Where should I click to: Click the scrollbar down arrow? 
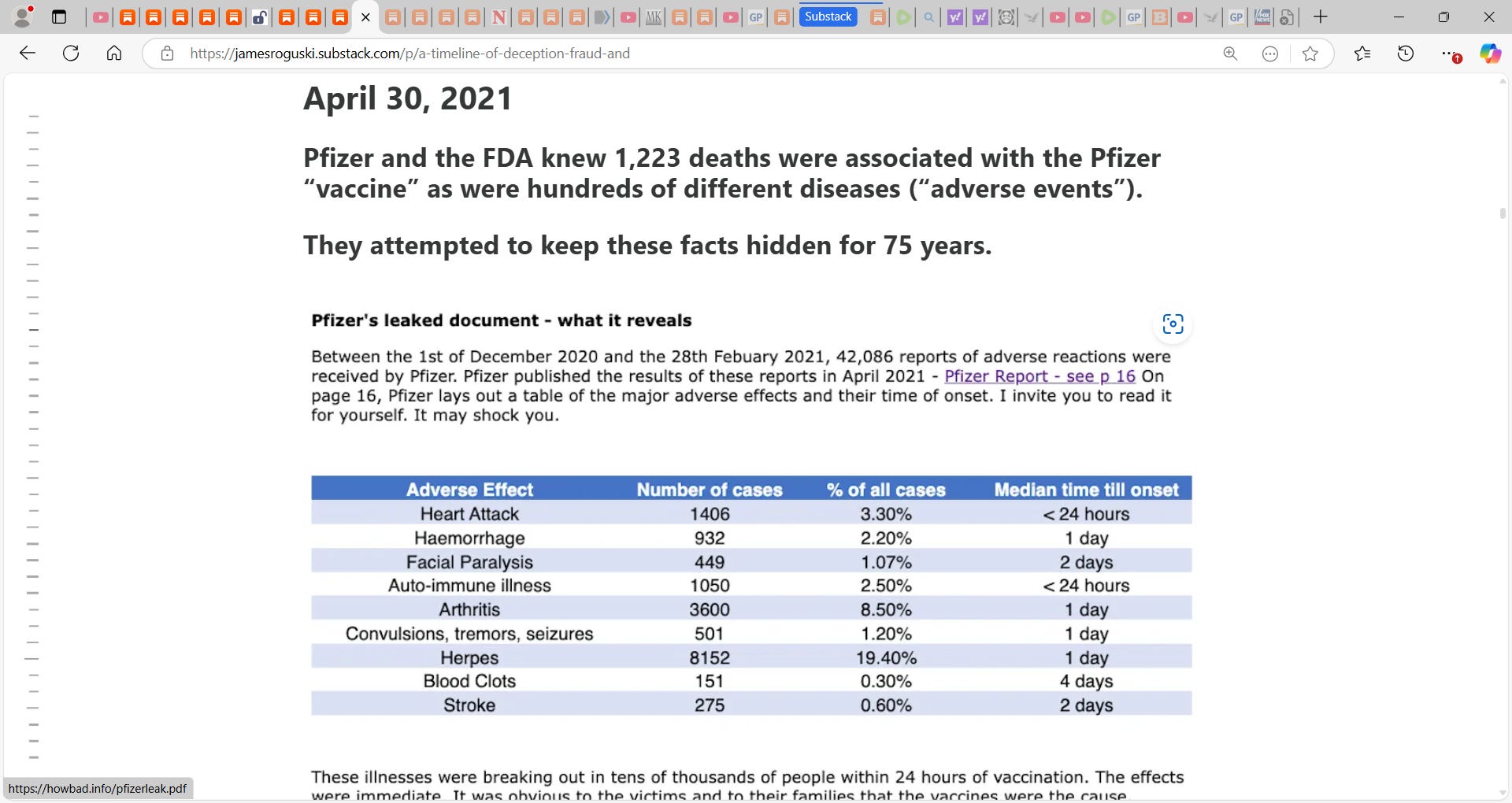click(1503, 793)
